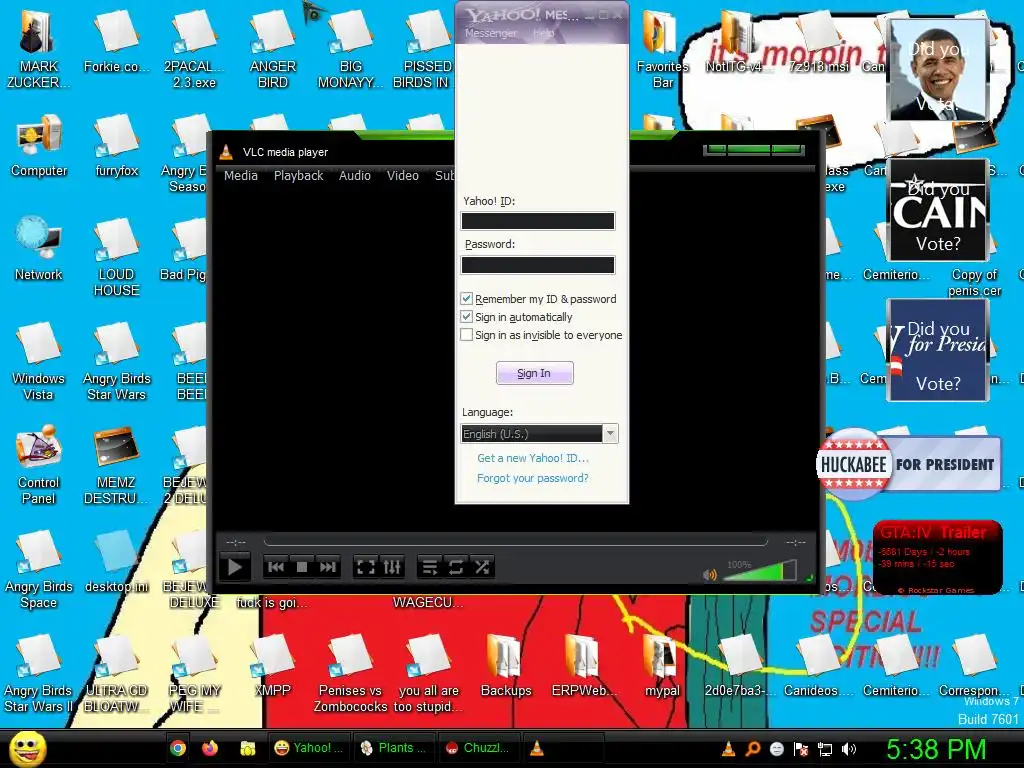Switch to Yahoo! taskbar button

pos(308,748)
